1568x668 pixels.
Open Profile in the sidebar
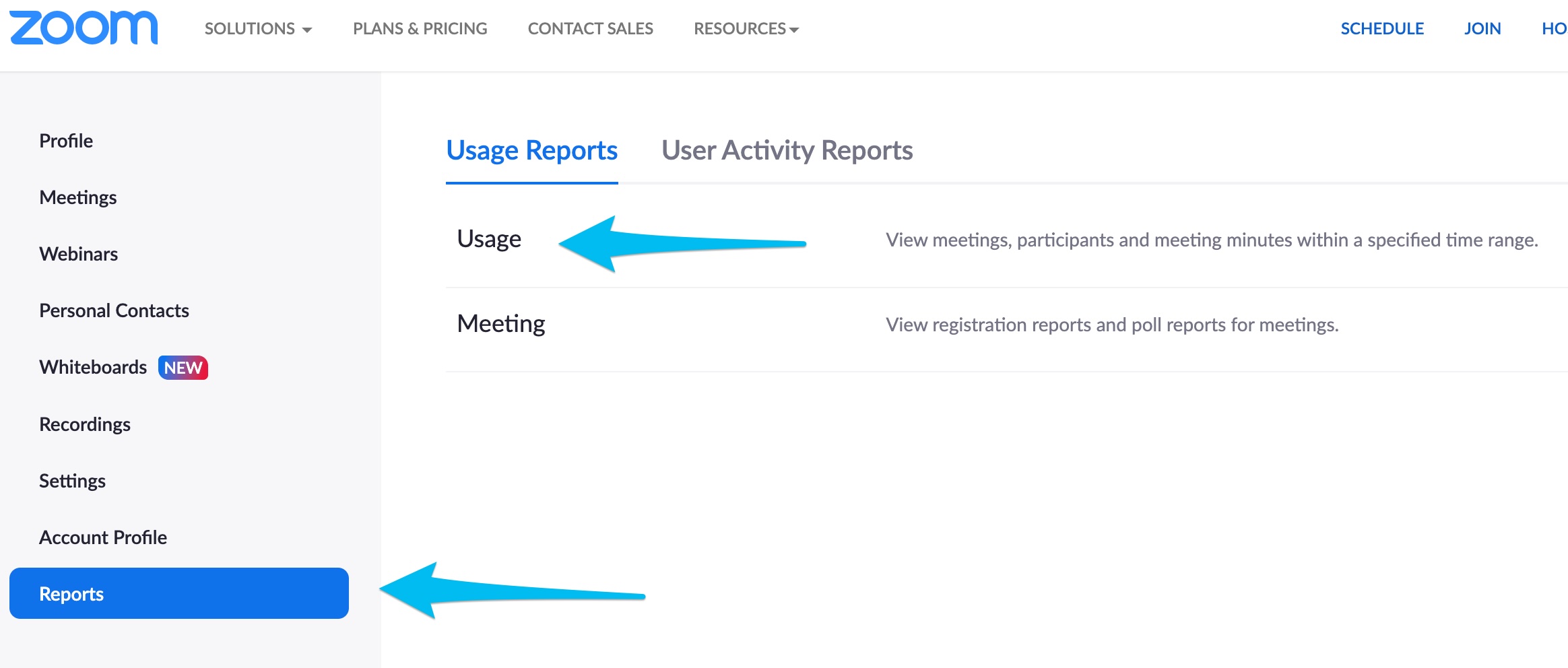click(x=66, y=141)
